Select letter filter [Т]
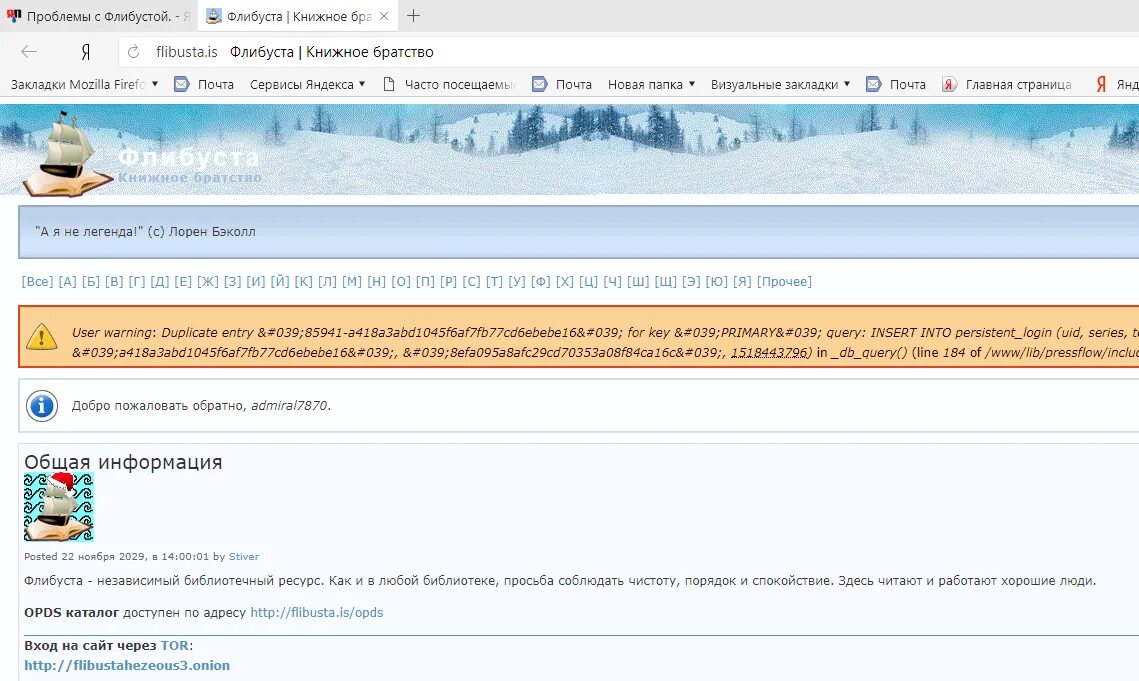 (x=495, y=281)
